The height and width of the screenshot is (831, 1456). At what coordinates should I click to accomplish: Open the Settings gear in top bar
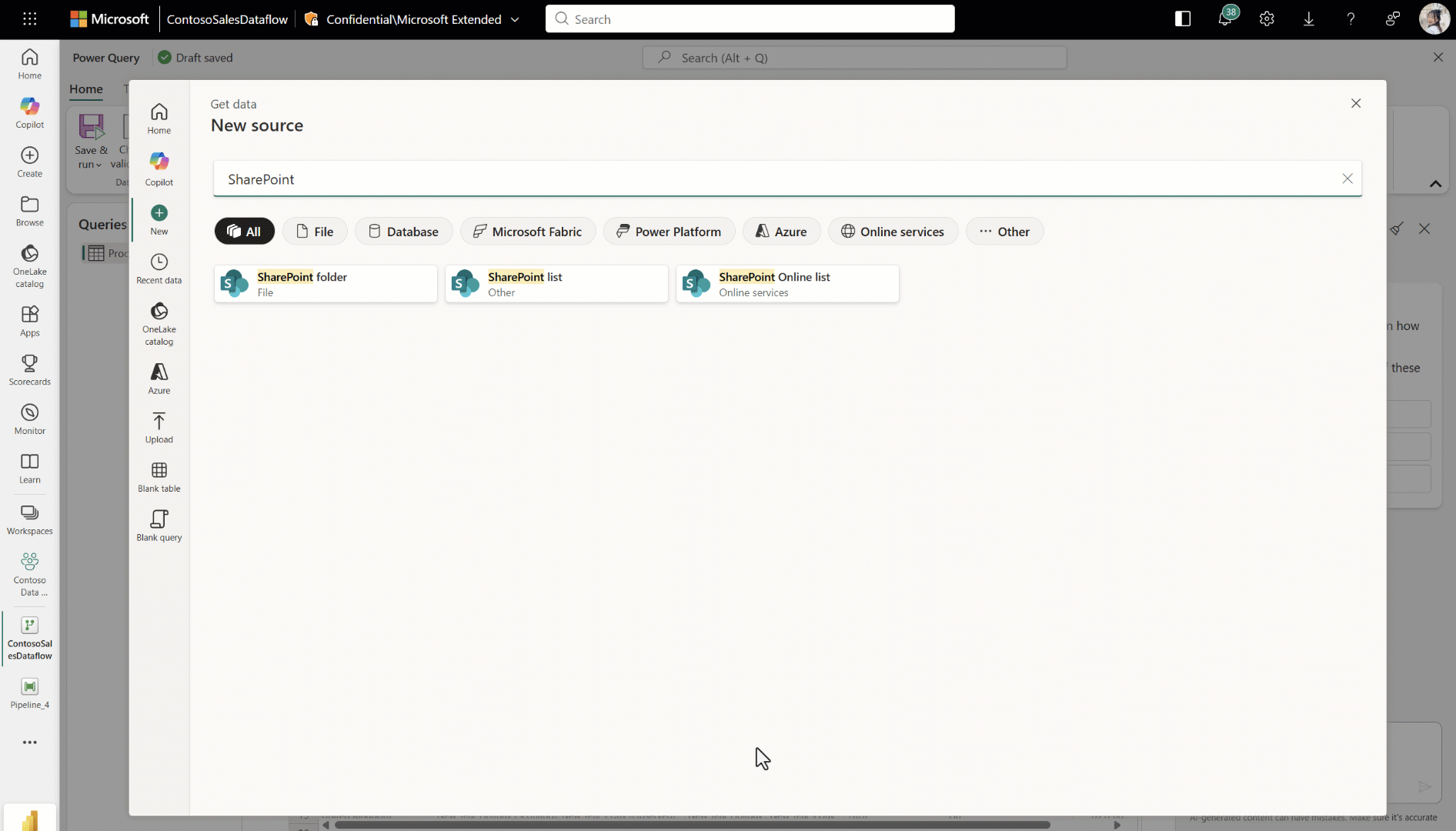1267,19
